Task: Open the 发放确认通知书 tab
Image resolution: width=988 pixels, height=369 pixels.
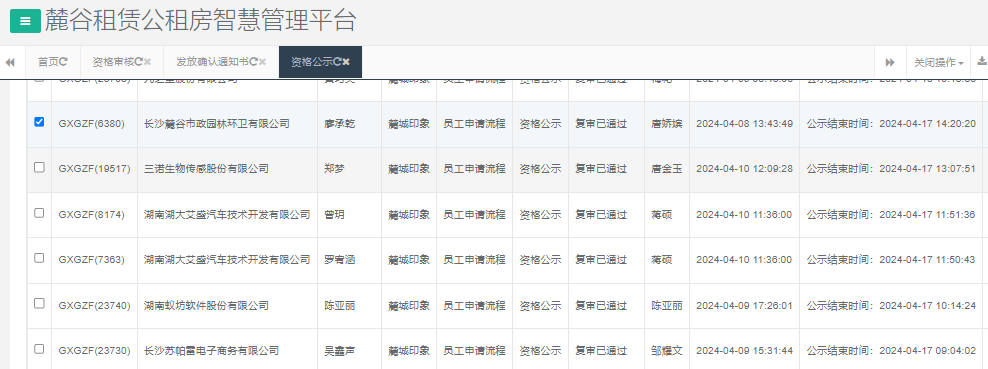Action: coord(221,62)
